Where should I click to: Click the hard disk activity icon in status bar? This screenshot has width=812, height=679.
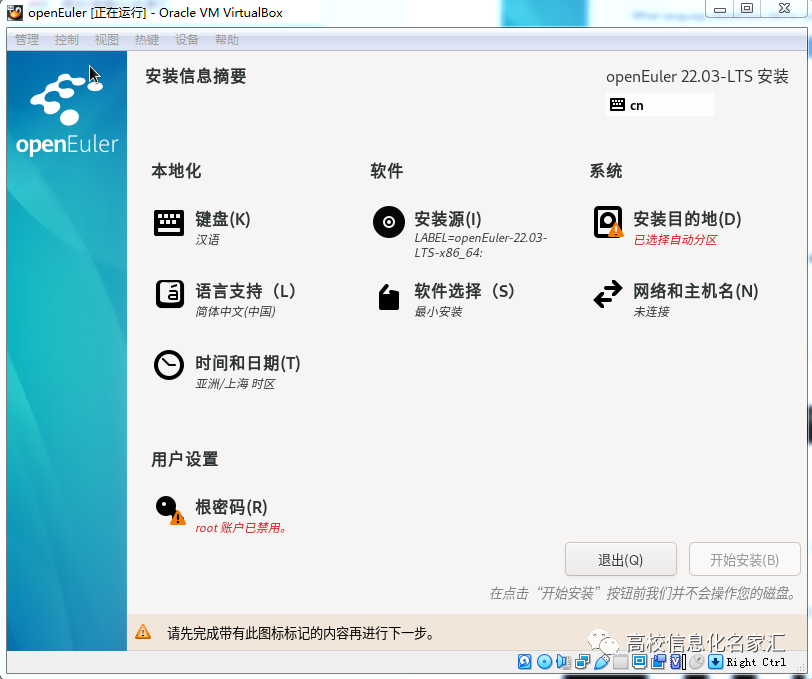524,662
